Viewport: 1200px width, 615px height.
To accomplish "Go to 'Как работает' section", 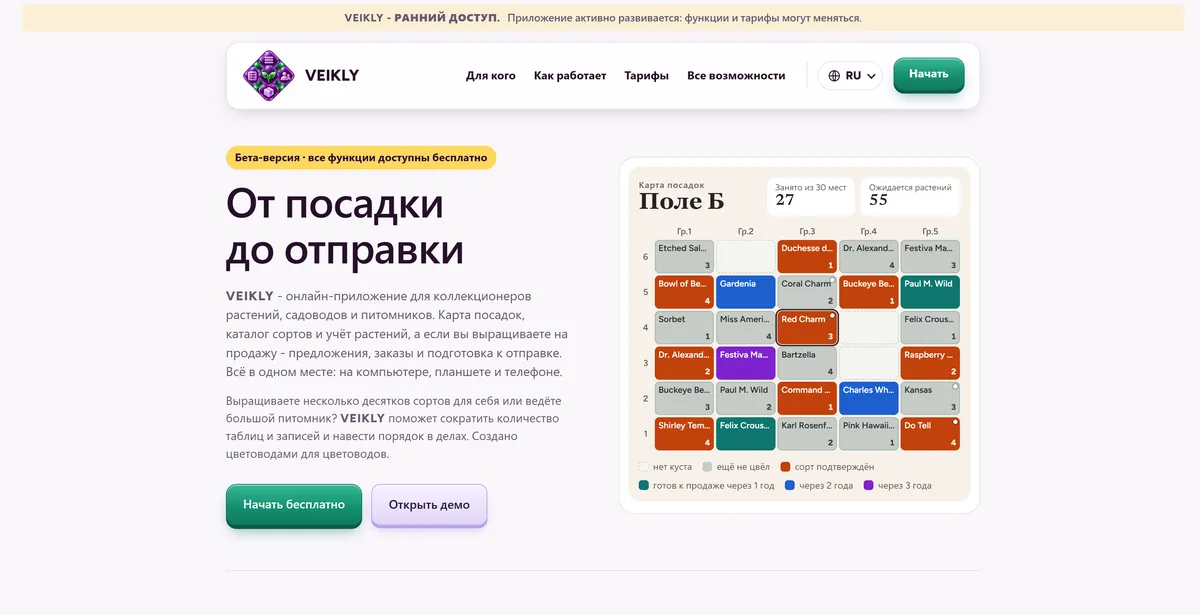I will [570, 75].
